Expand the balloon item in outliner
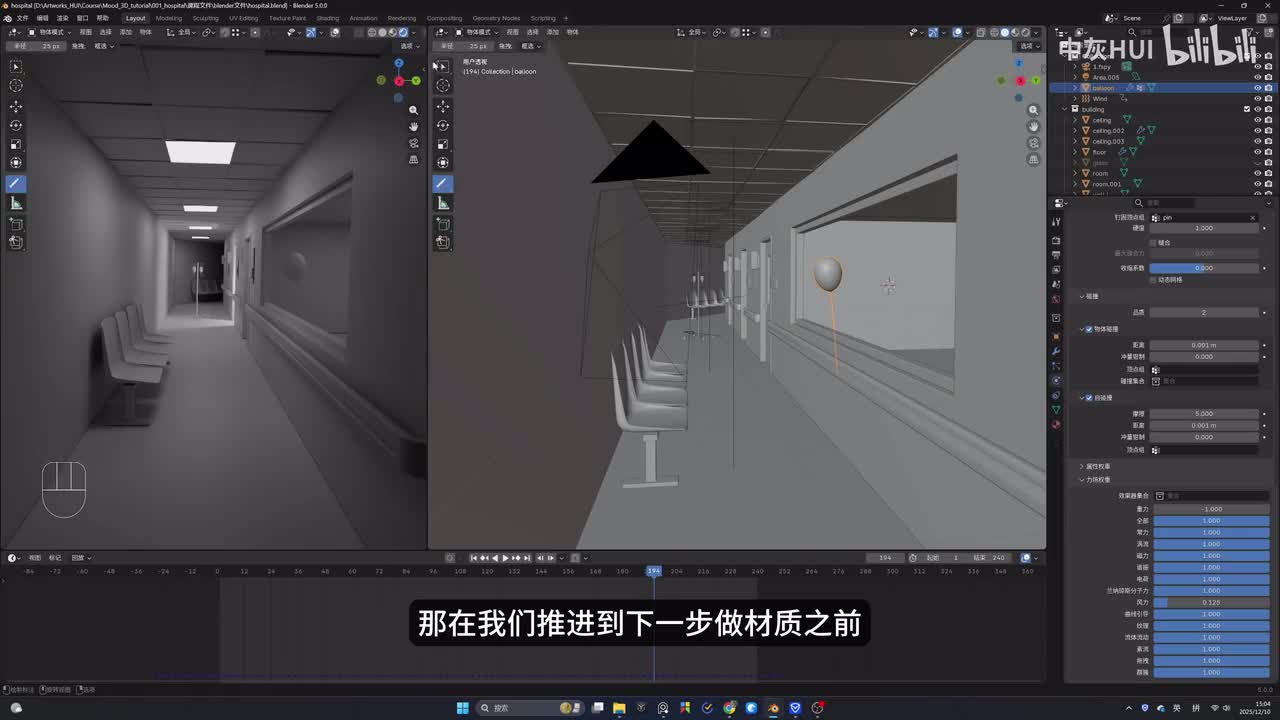Image resolution: width=1280 pixels, height=720 pixels. [x=1075, y=88]
